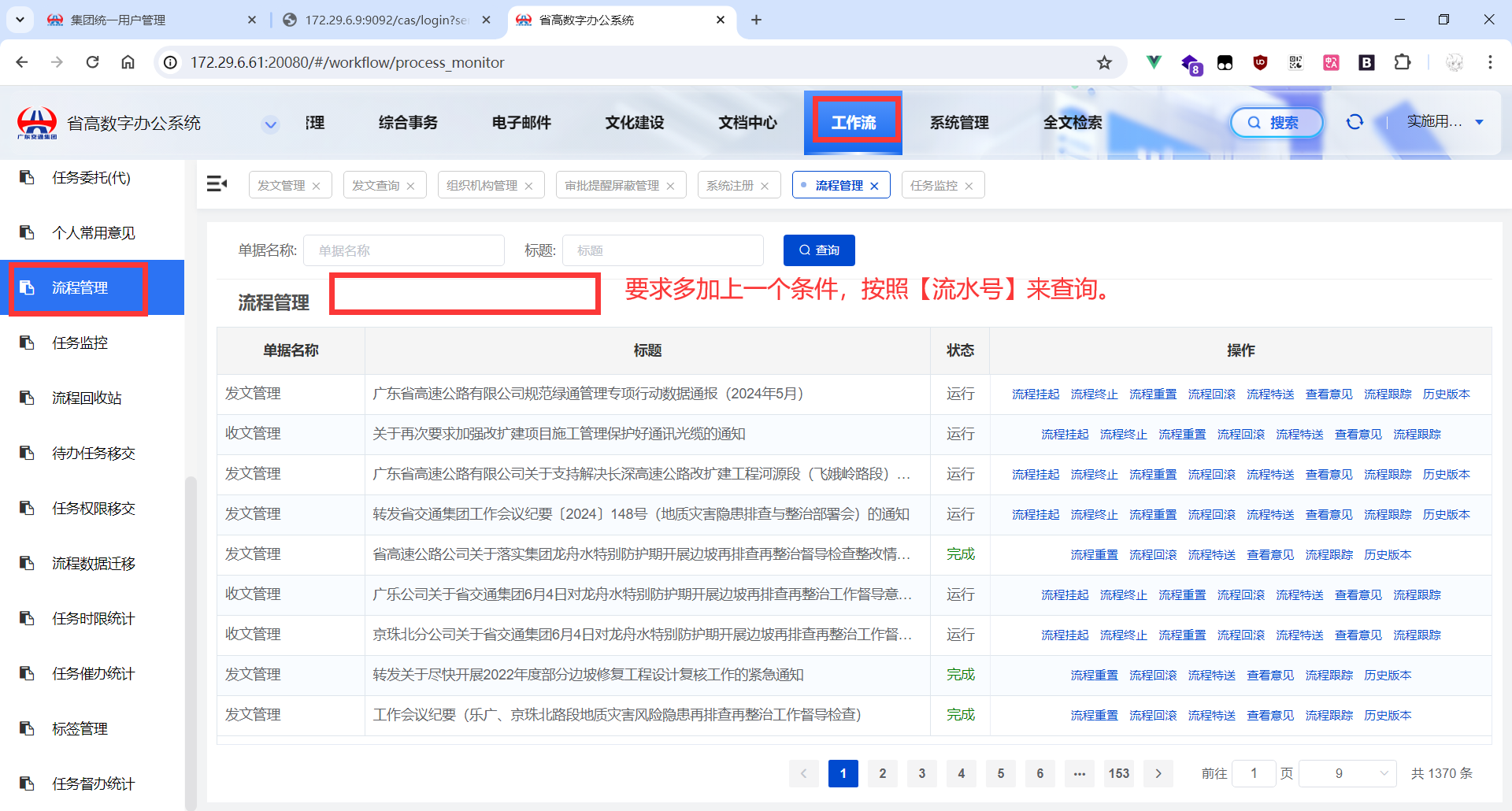1512x811 pixels.
Task: Open the user account dropdown arrow
Action: 1479,122
